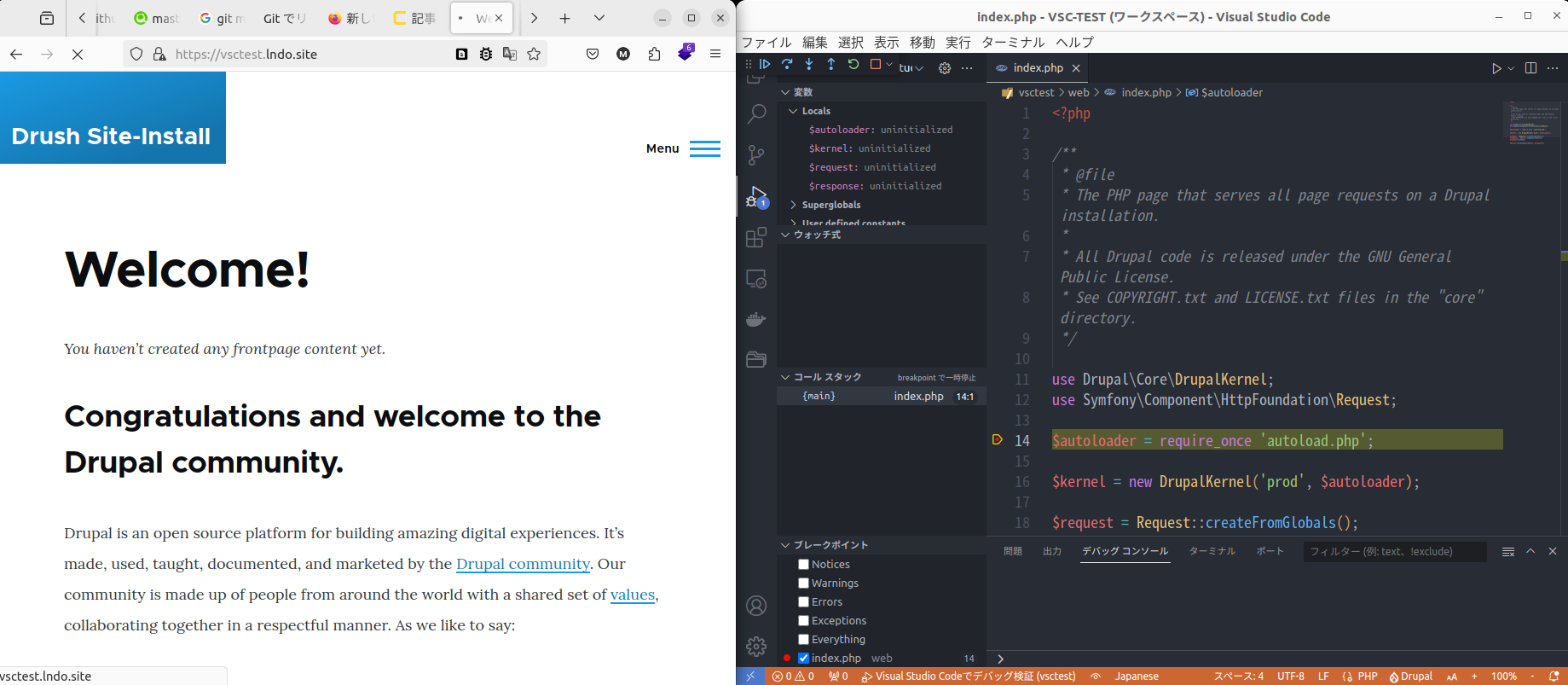Translate page icon in Firefox address bar
Screen dimensions: 1568x685
(510, 54)
